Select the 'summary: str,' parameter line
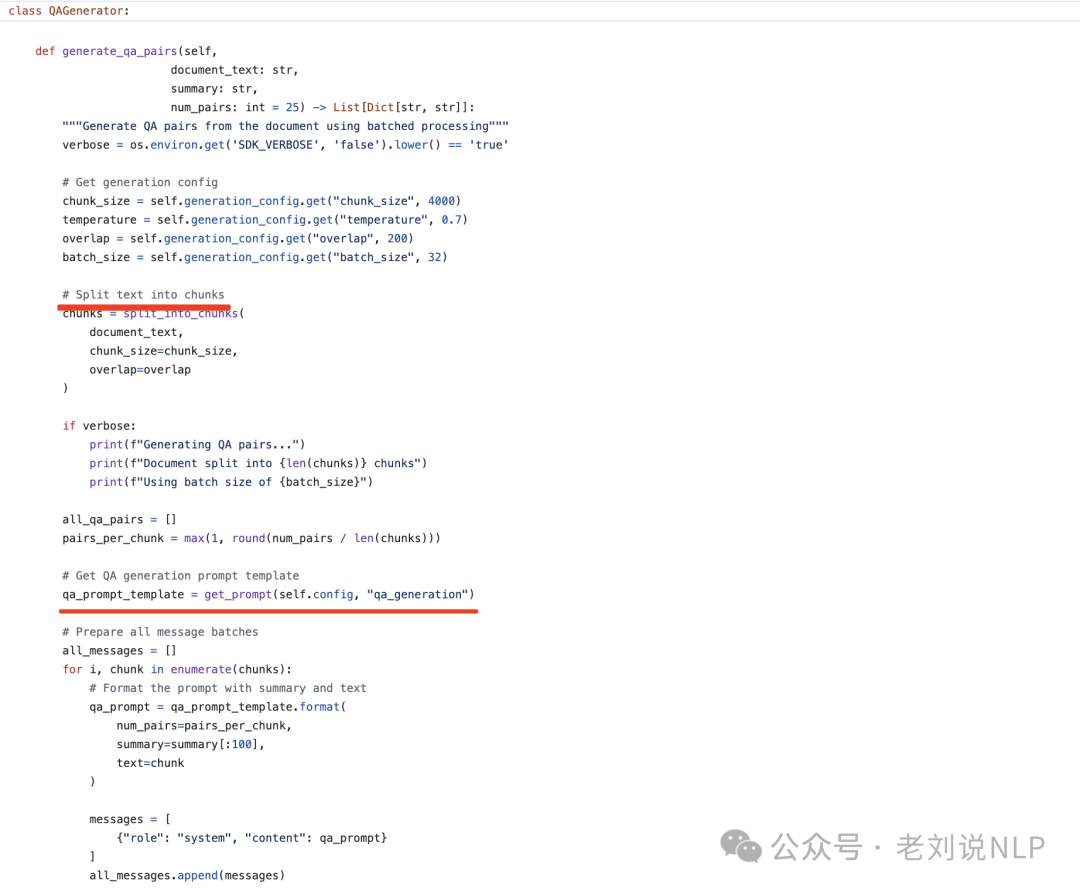Image resolution: width=1080 pixels, height=891 pixels. click(x=214, y=89)
